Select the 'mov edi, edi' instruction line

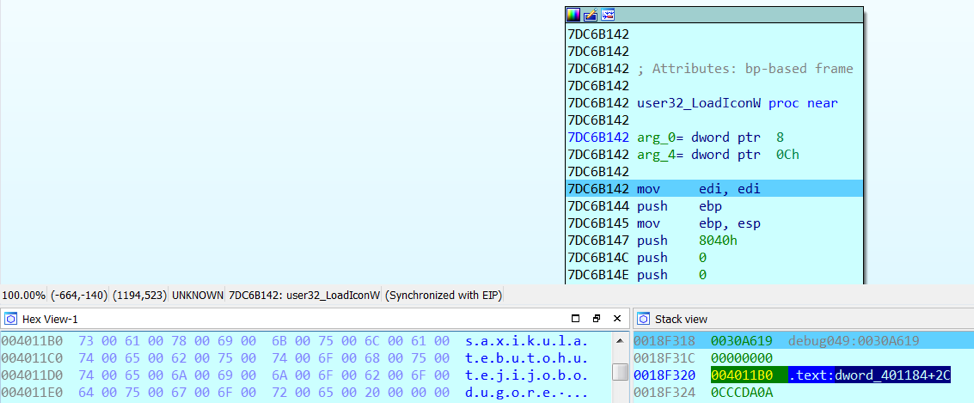[x=714, y=189]
